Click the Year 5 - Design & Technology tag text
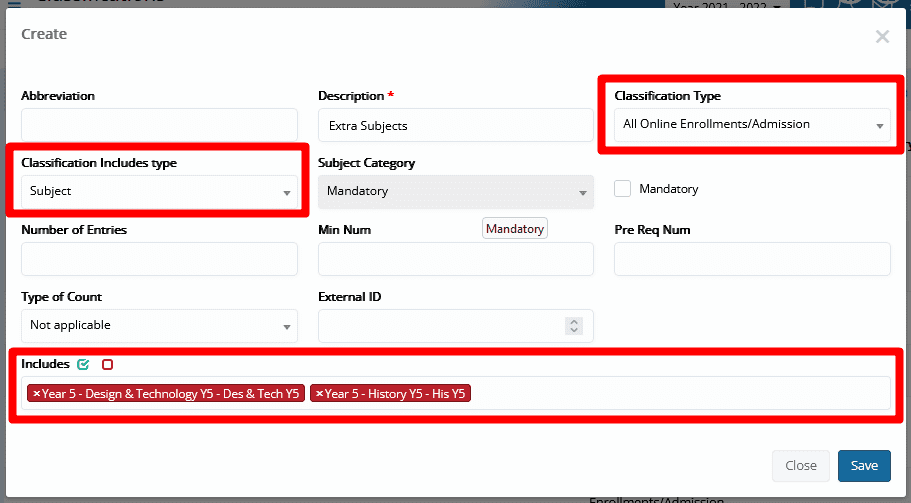 pyautogui.click(x=171, y=394)
